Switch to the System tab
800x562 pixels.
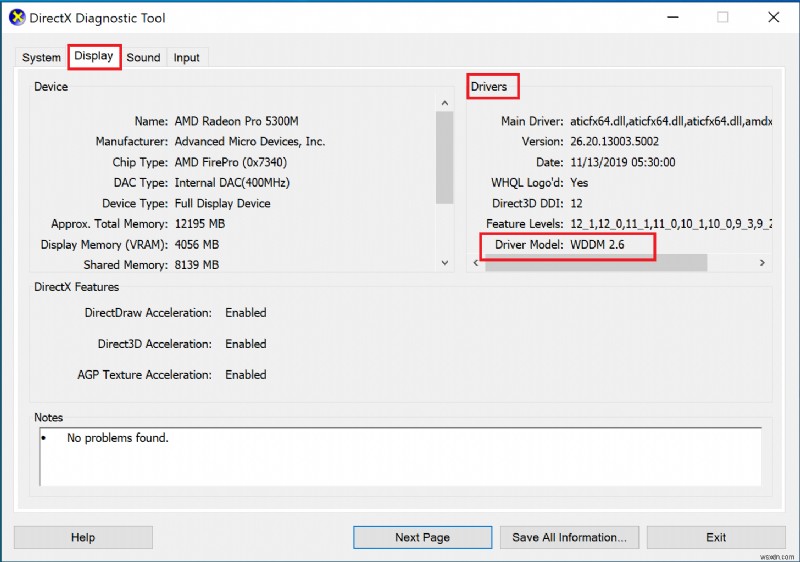pyautogui.click(x=41, y=57)
